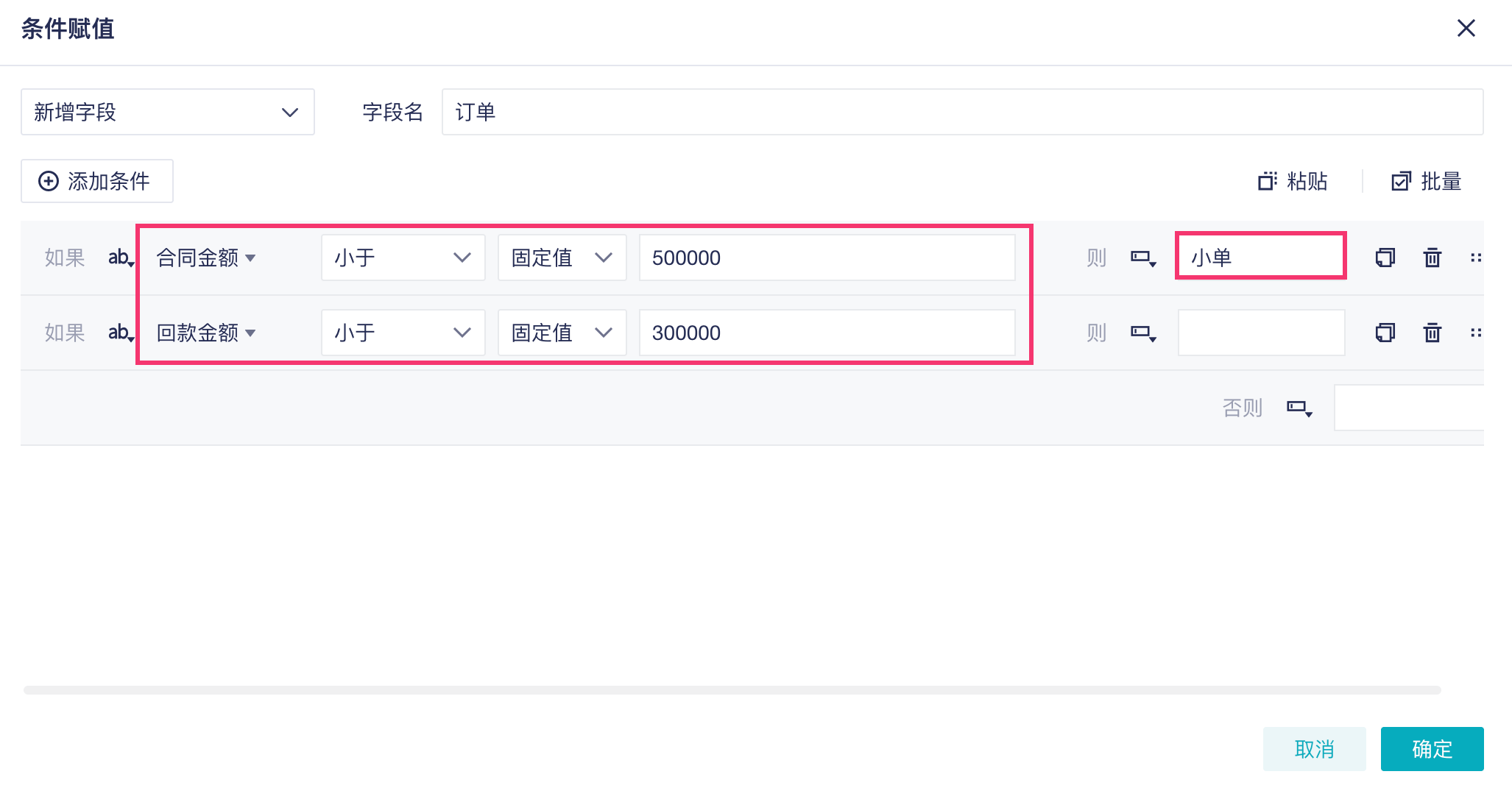This screenshot has width=1512, height=802.
Task: Click the 字段名 input containing 订单
Action: point(961,112)
